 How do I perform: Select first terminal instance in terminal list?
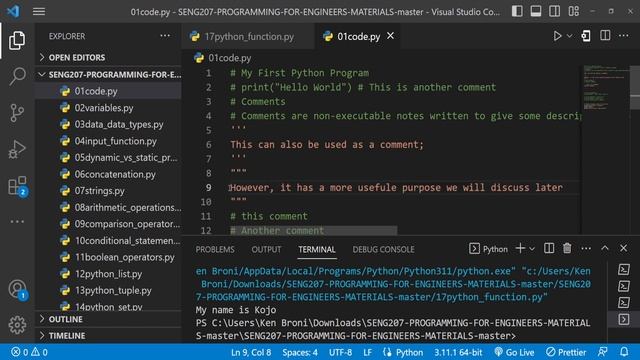(624, 269)
